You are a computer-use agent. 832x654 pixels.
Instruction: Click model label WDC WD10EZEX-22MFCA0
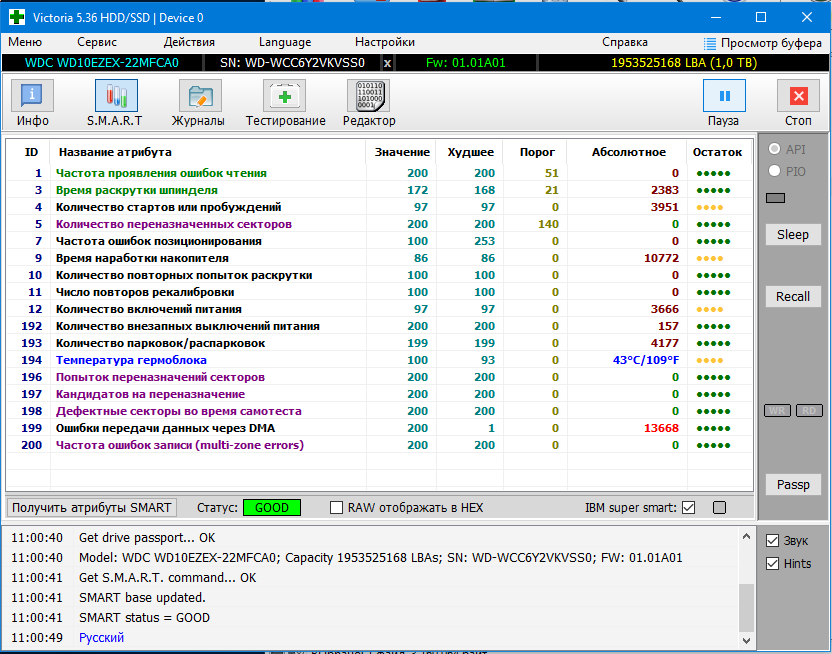102,63
